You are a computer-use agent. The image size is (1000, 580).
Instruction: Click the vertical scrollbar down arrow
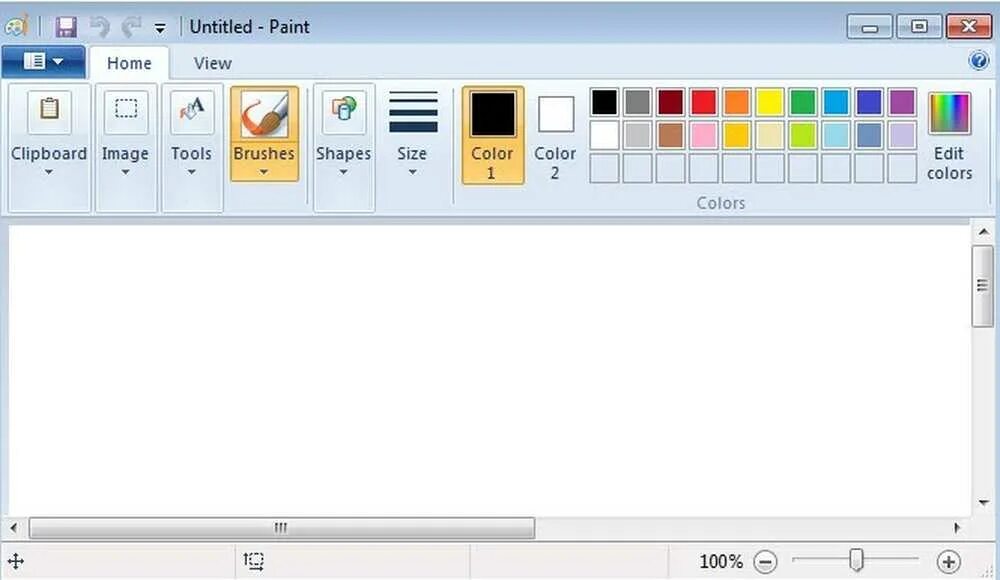tap(983, 503)
